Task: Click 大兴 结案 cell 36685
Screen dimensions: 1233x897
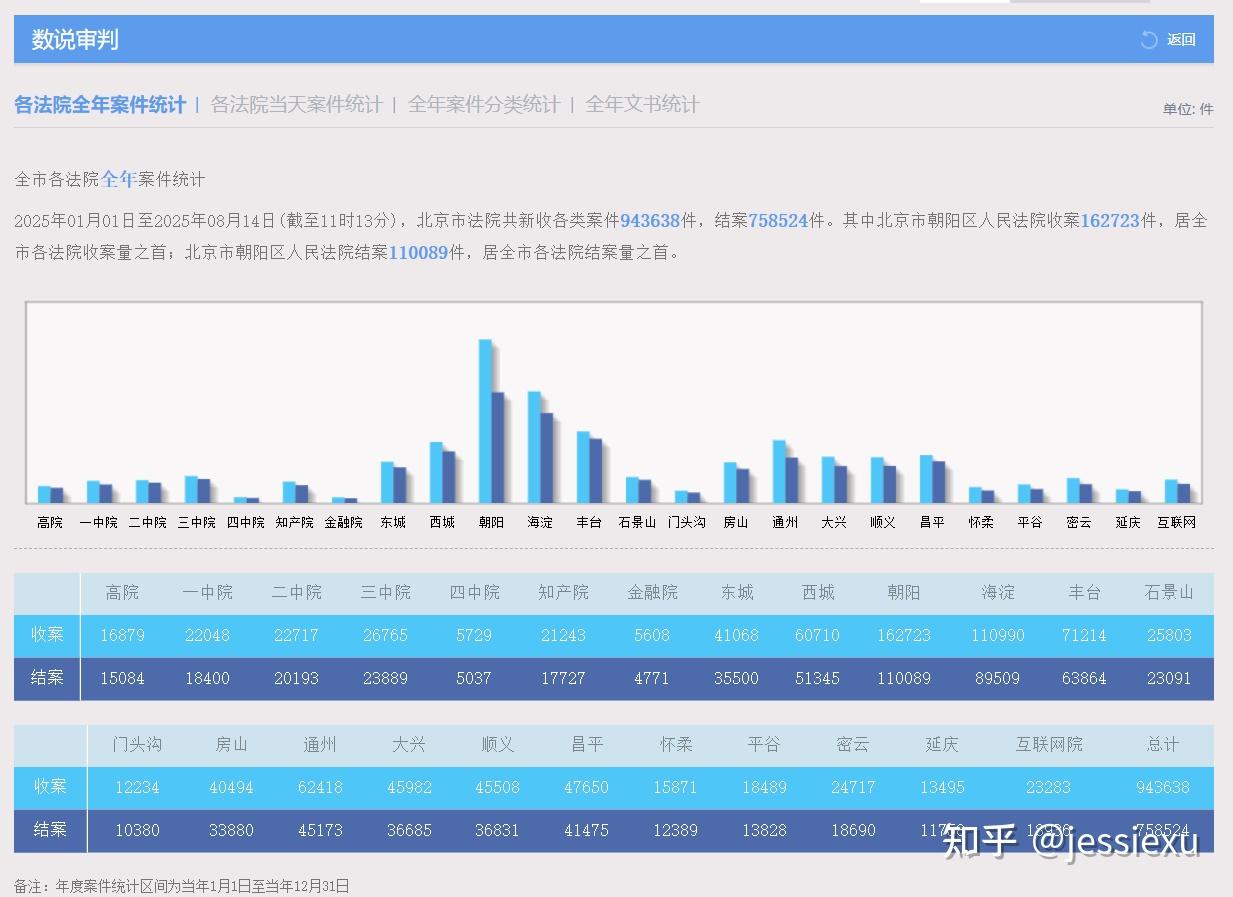Action: click(x=409, y=830)
